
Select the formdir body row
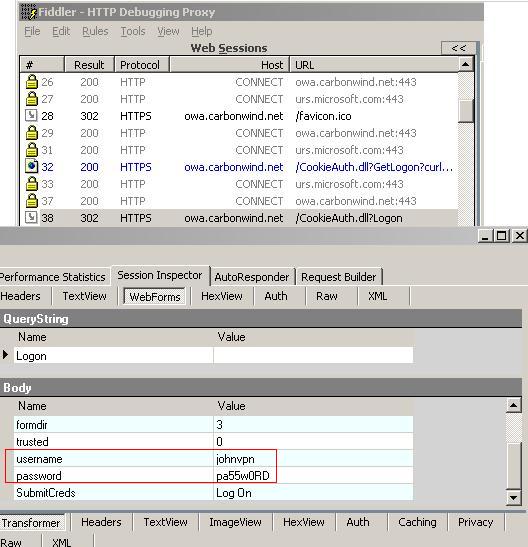pos(213,425)
